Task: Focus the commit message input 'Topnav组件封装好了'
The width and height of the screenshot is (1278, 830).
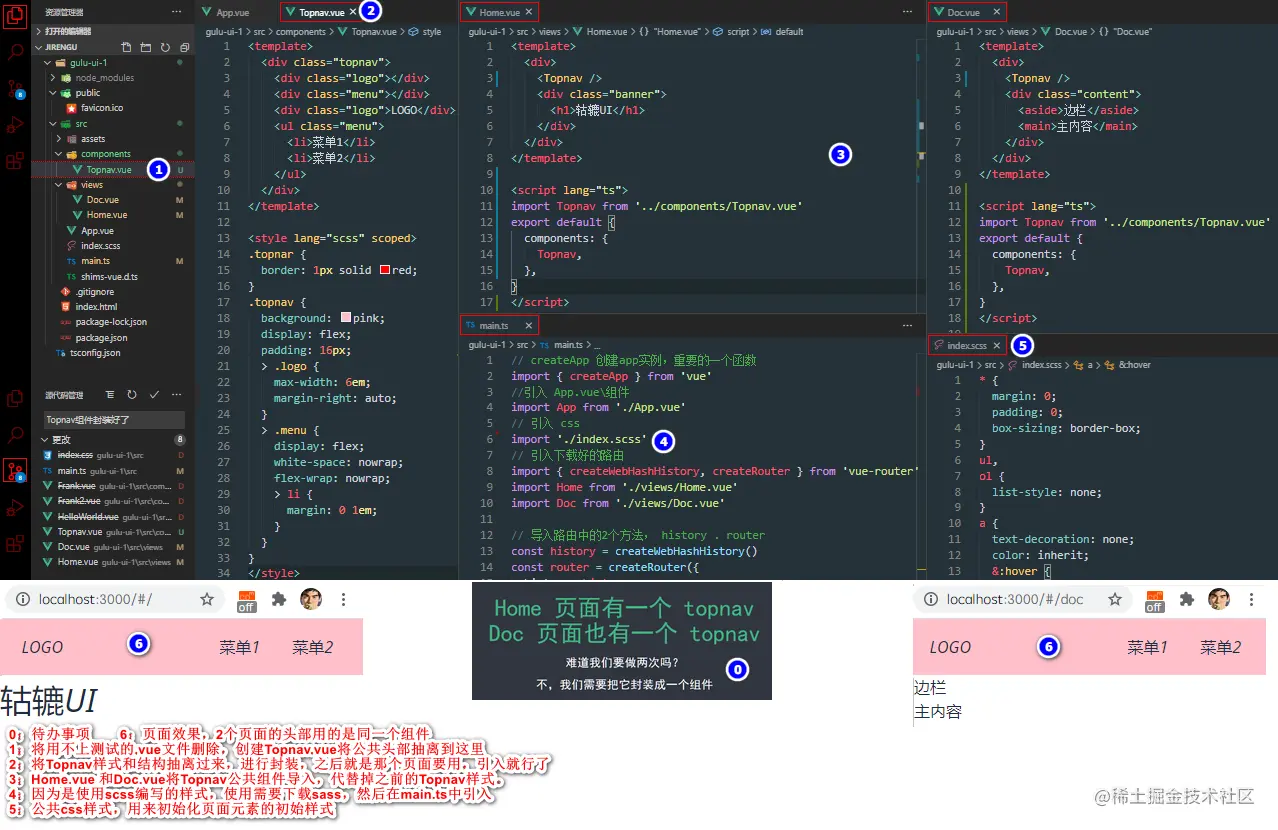Action: click(113, 420)
